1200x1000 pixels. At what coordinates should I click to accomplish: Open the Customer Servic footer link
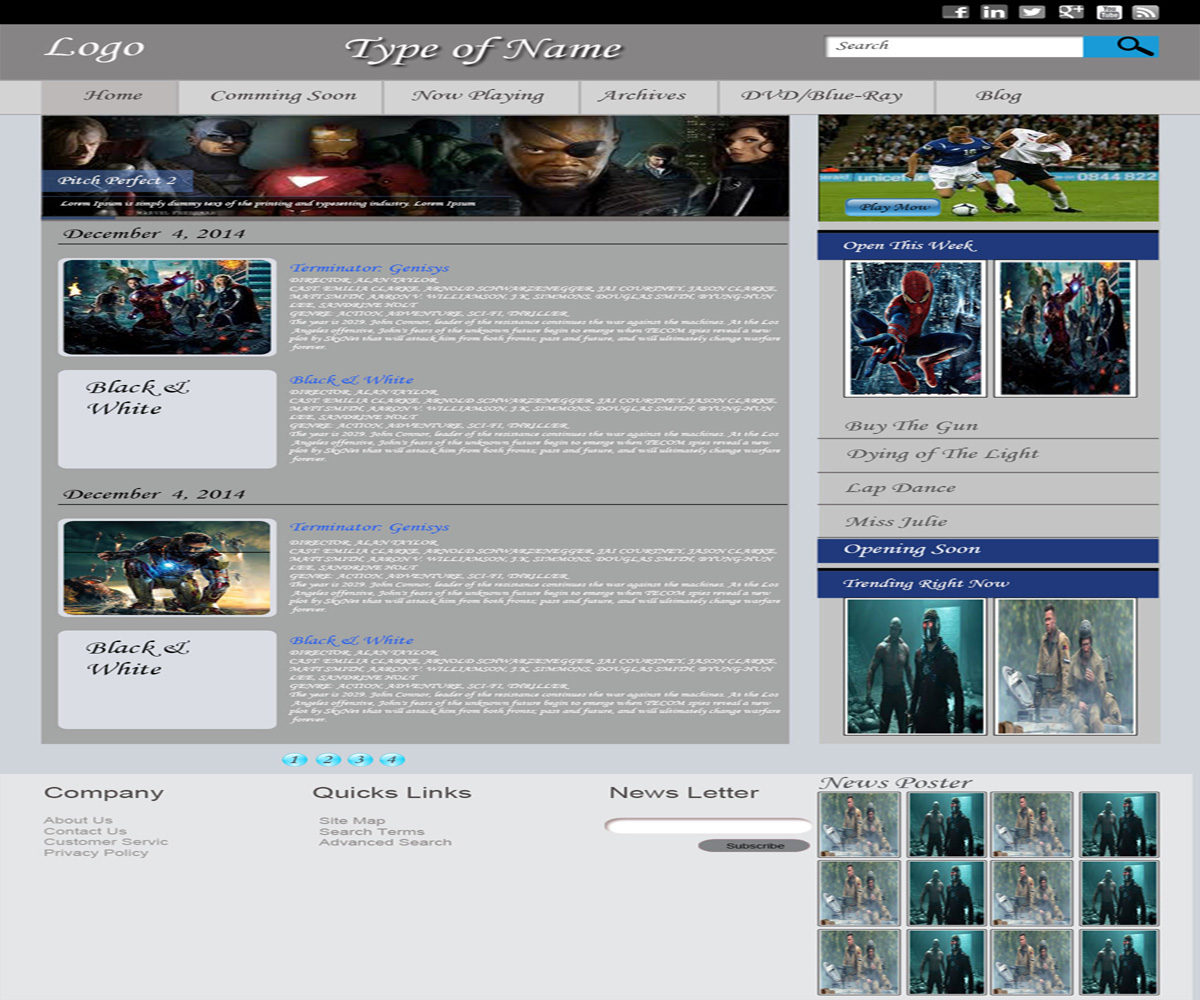[x=106, y=842]
